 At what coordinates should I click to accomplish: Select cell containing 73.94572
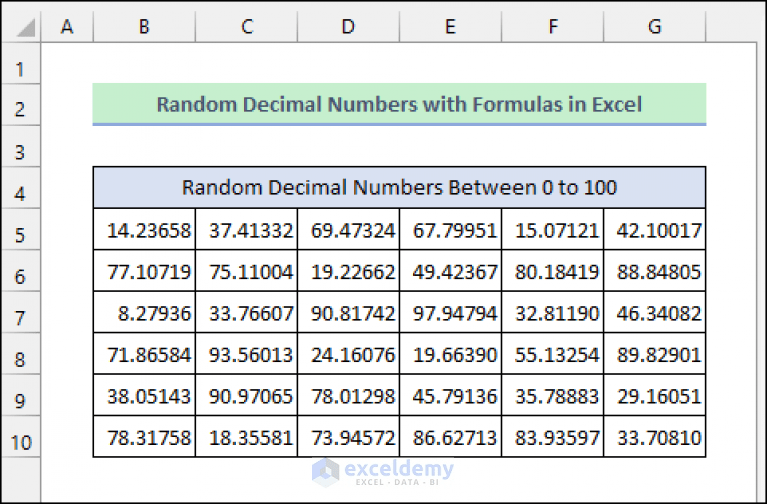point(348,437)
